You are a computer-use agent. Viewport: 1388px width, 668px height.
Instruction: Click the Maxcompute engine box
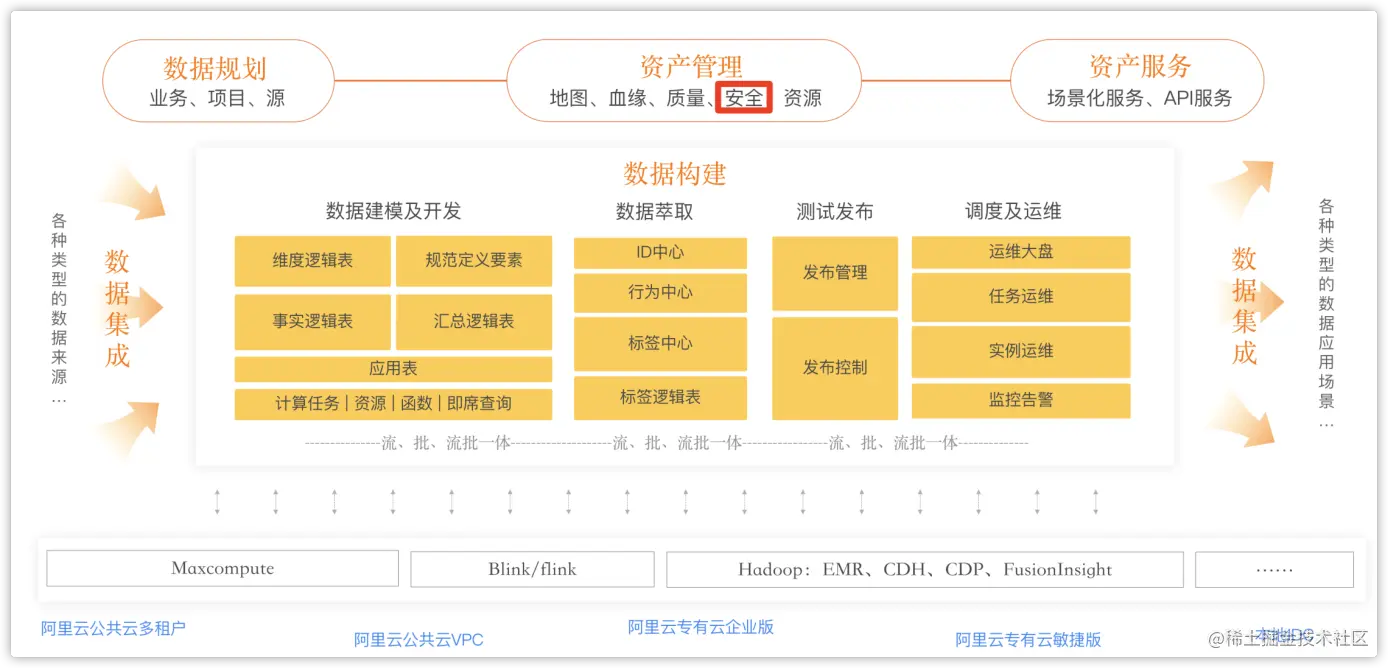click(222, 569)
